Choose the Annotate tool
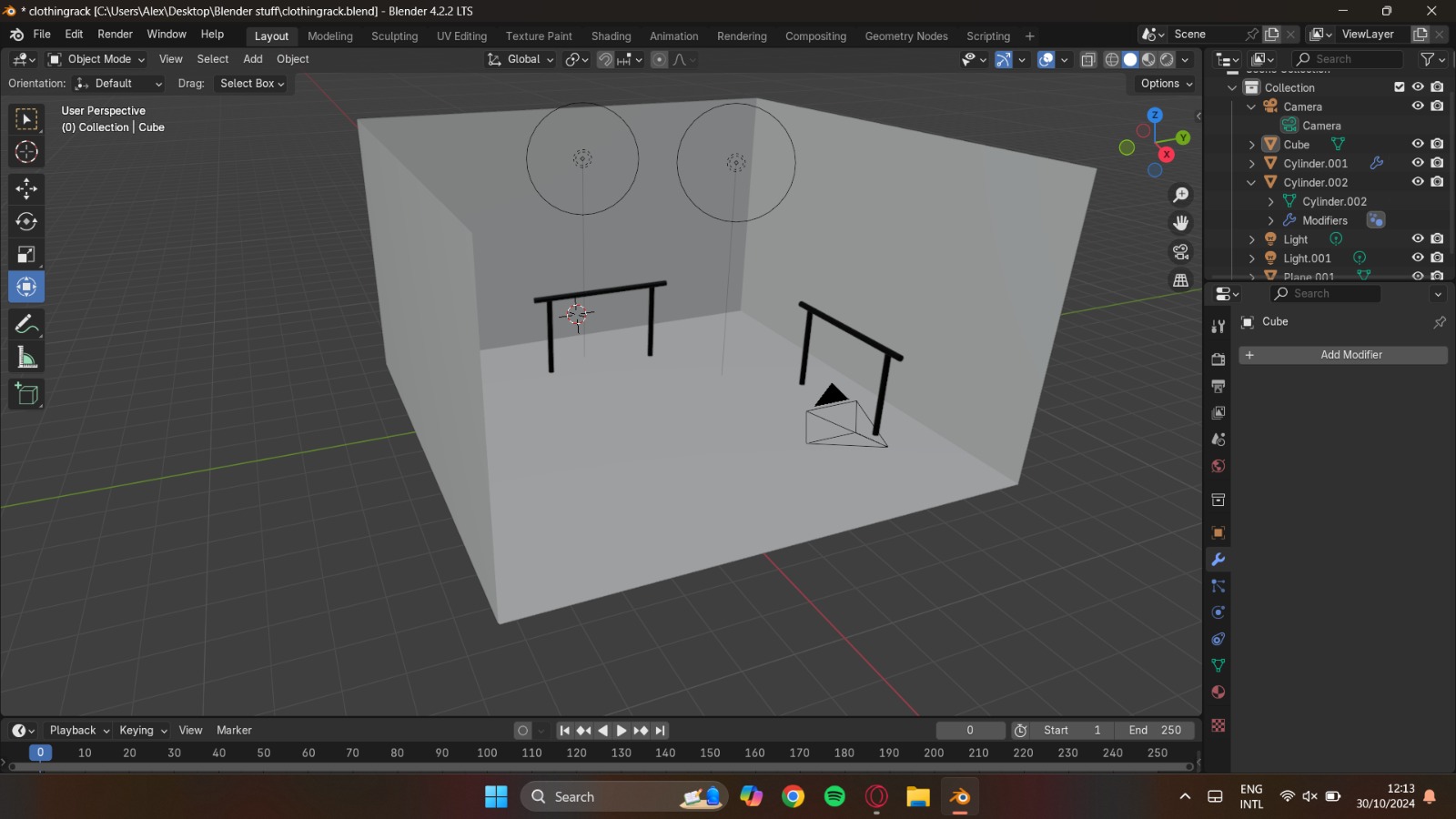Screen dimensions: 1456x819 click(26, 325)
